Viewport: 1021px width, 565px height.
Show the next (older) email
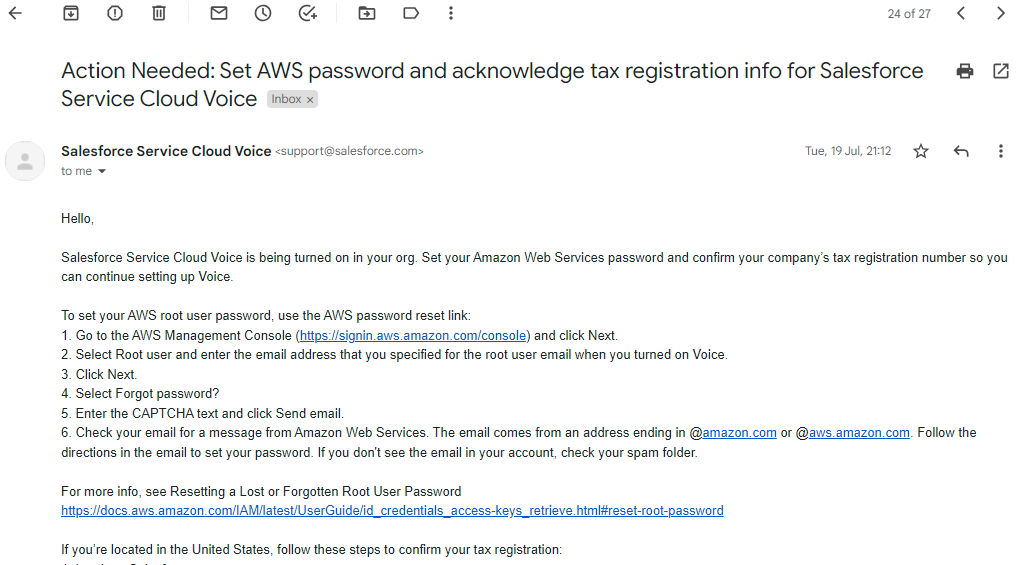tap(1001, 13)
